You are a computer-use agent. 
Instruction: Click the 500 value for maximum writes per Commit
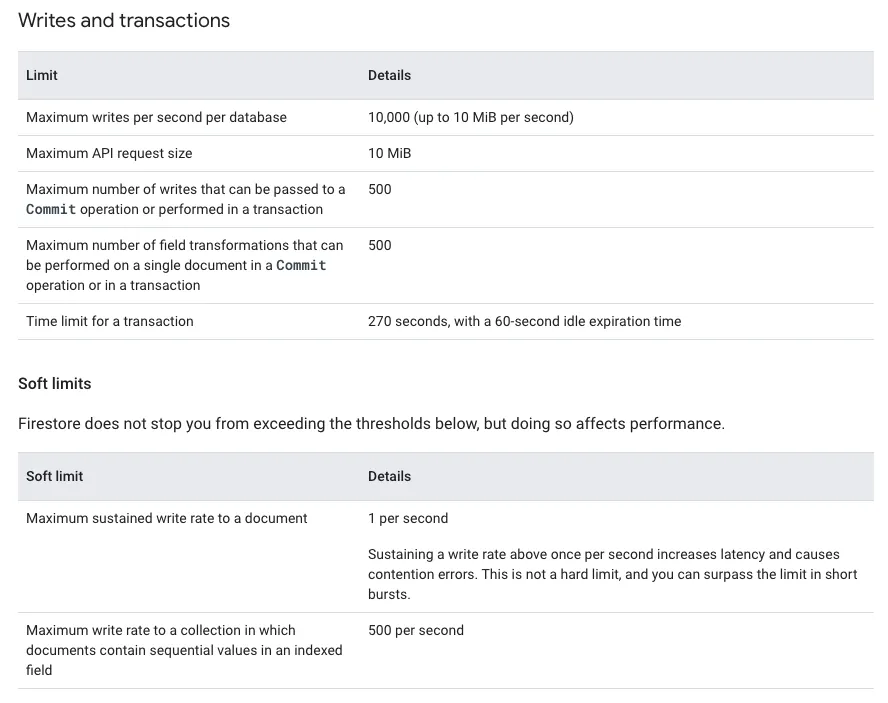(380, 189)
